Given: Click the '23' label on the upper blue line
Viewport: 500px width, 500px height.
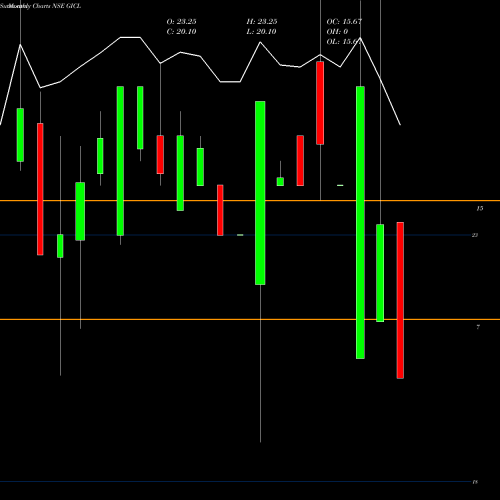Looking at the screenshot, I should click(475, 235).
